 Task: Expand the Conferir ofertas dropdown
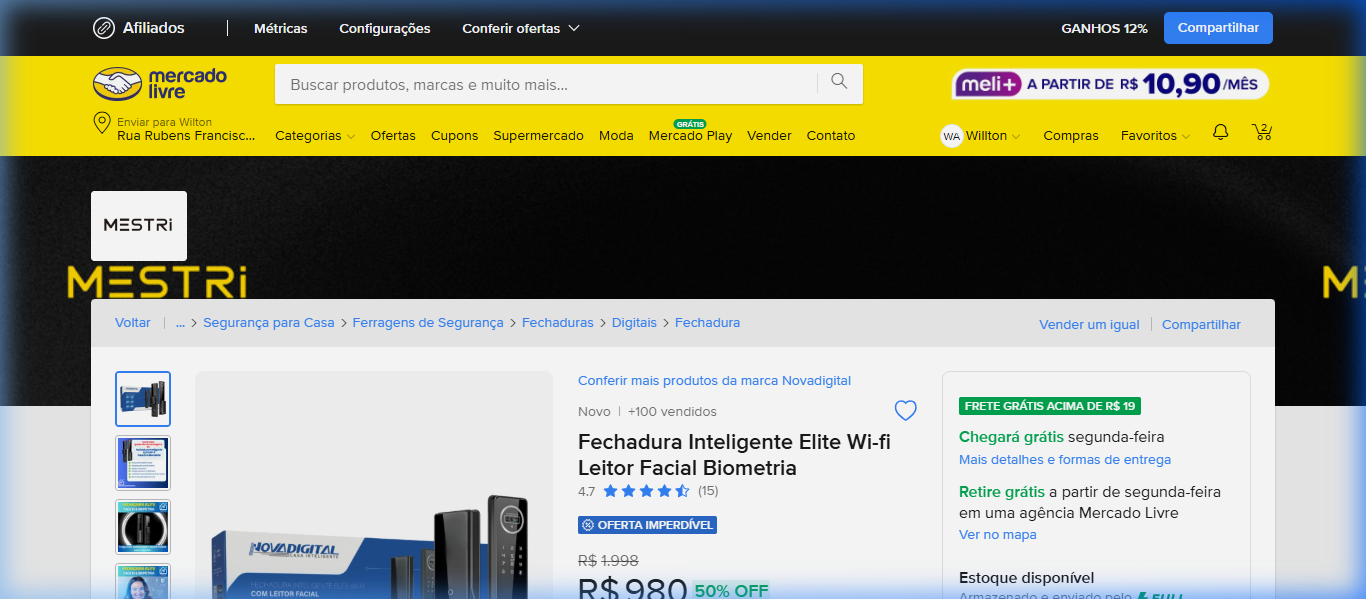click(x=520, y=28)
